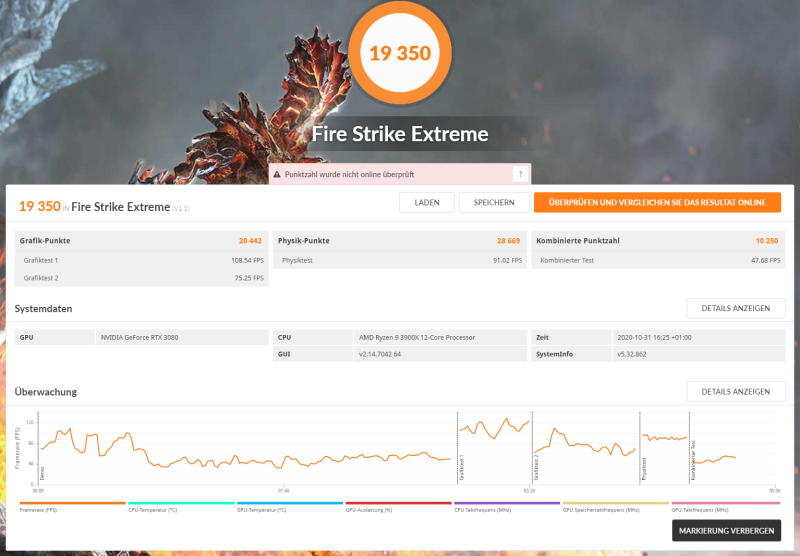Toggle GPU Taktfrequenz legend line

(726, 503)
